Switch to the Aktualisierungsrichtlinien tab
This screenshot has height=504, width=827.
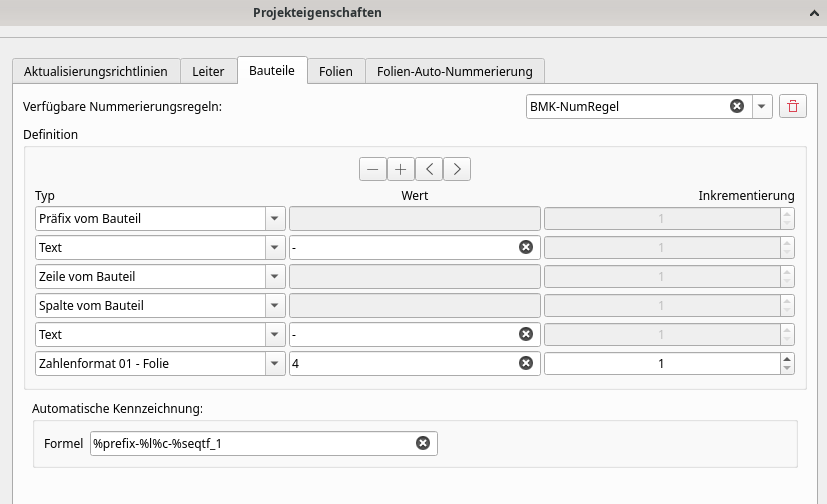[x=96, y=71]
